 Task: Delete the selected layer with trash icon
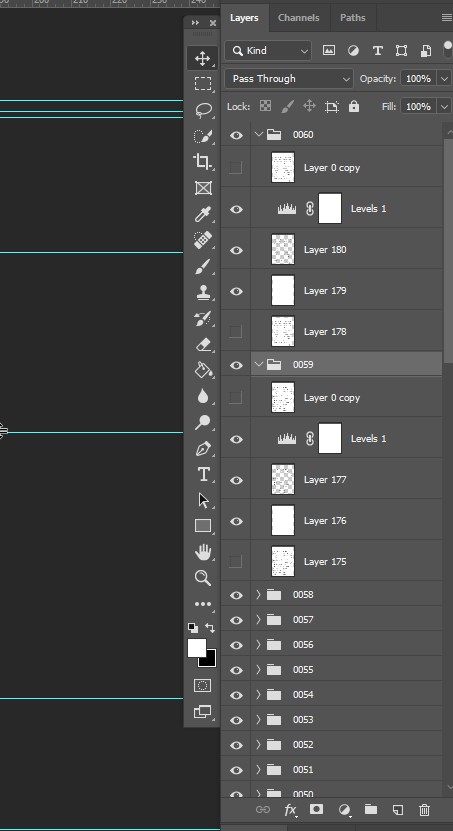tap(424, 810)
